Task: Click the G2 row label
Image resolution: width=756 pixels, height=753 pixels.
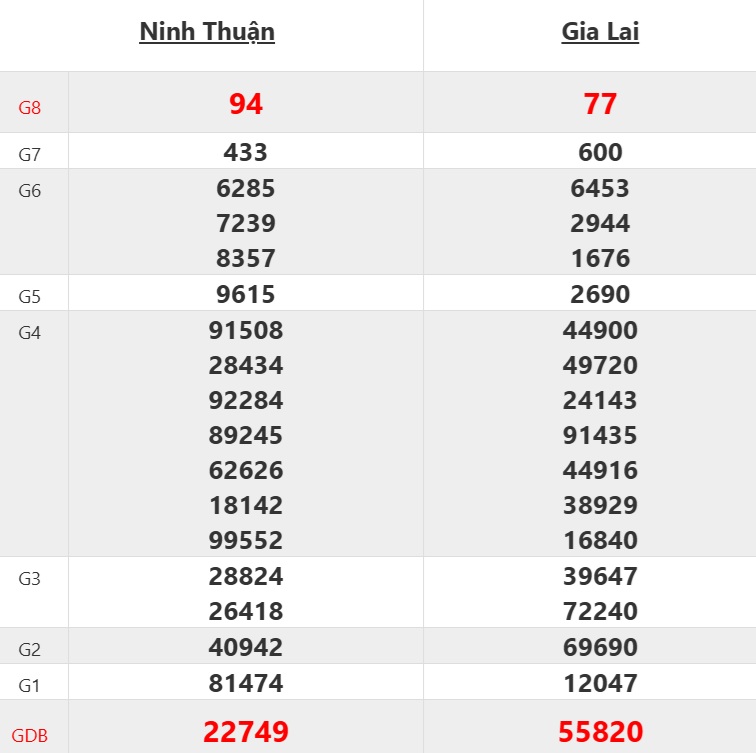Action: 30,650
